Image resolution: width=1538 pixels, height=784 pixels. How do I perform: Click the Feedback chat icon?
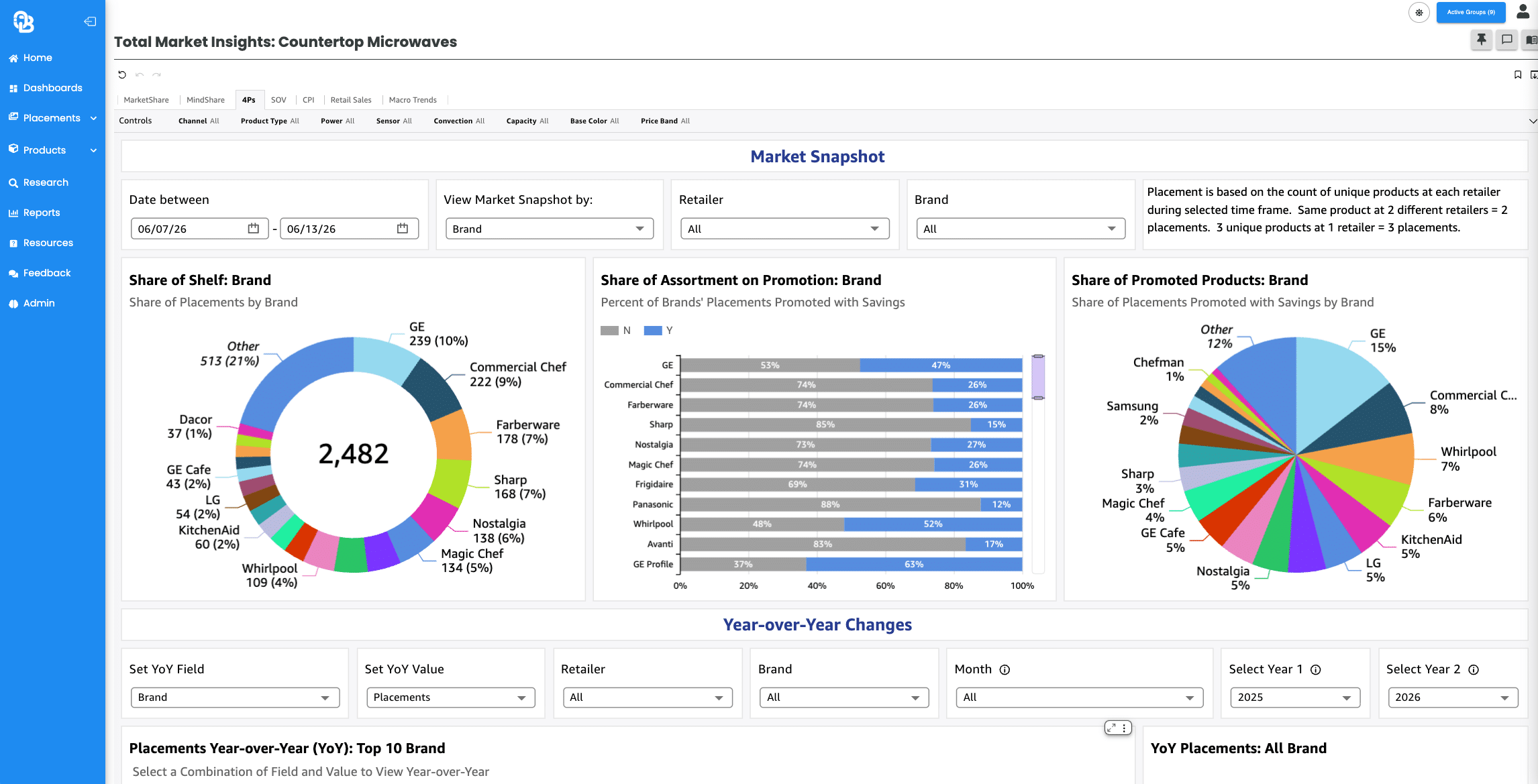pos(13,274)
